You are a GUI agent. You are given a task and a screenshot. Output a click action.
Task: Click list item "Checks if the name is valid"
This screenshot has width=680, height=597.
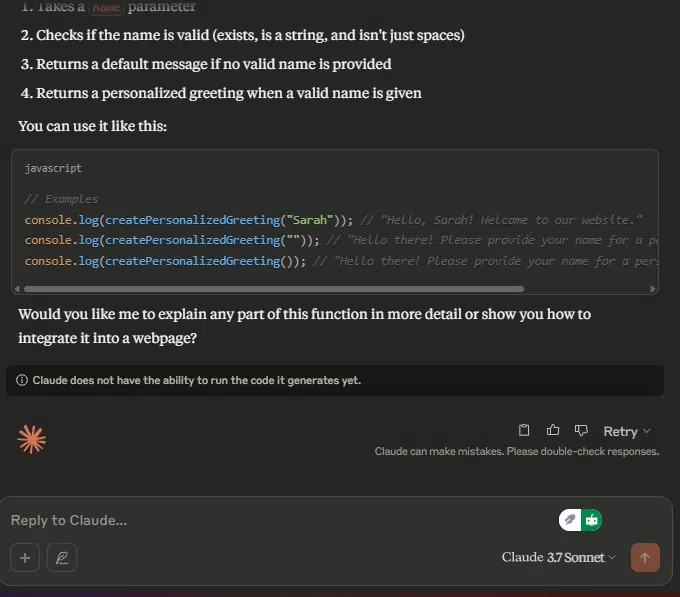[242, 35]
